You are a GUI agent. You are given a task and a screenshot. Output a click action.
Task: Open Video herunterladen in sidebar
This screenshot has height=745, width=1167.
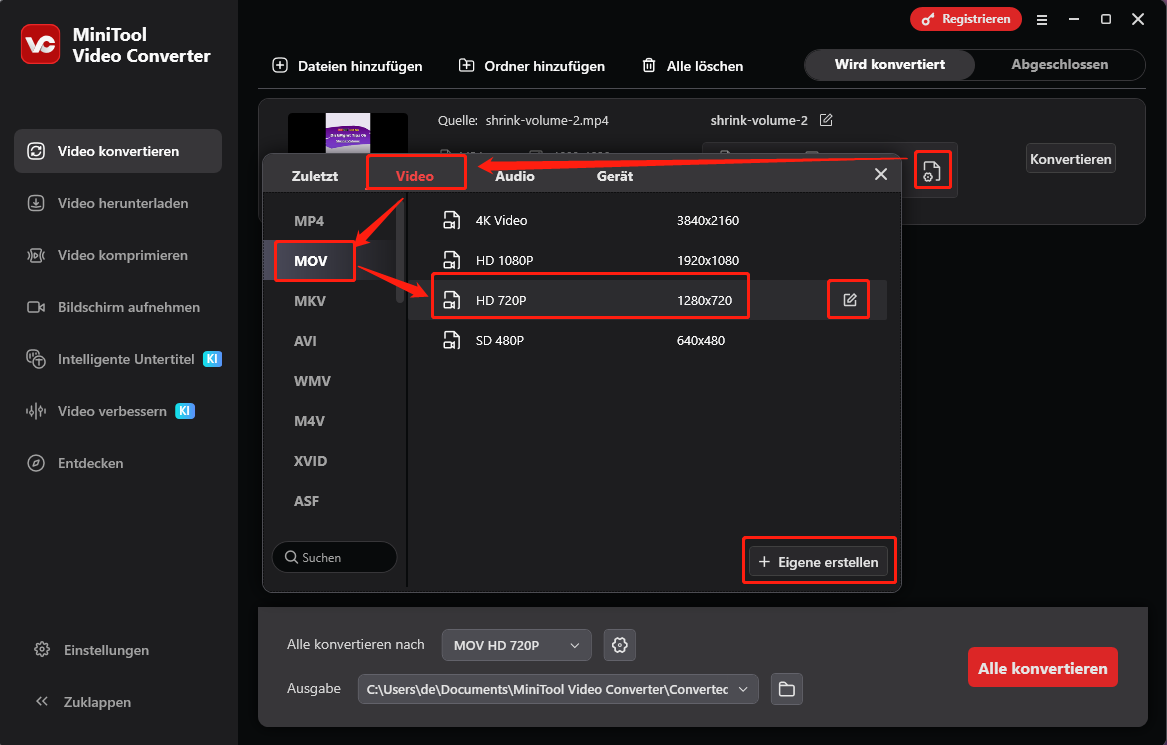(118, 203)
